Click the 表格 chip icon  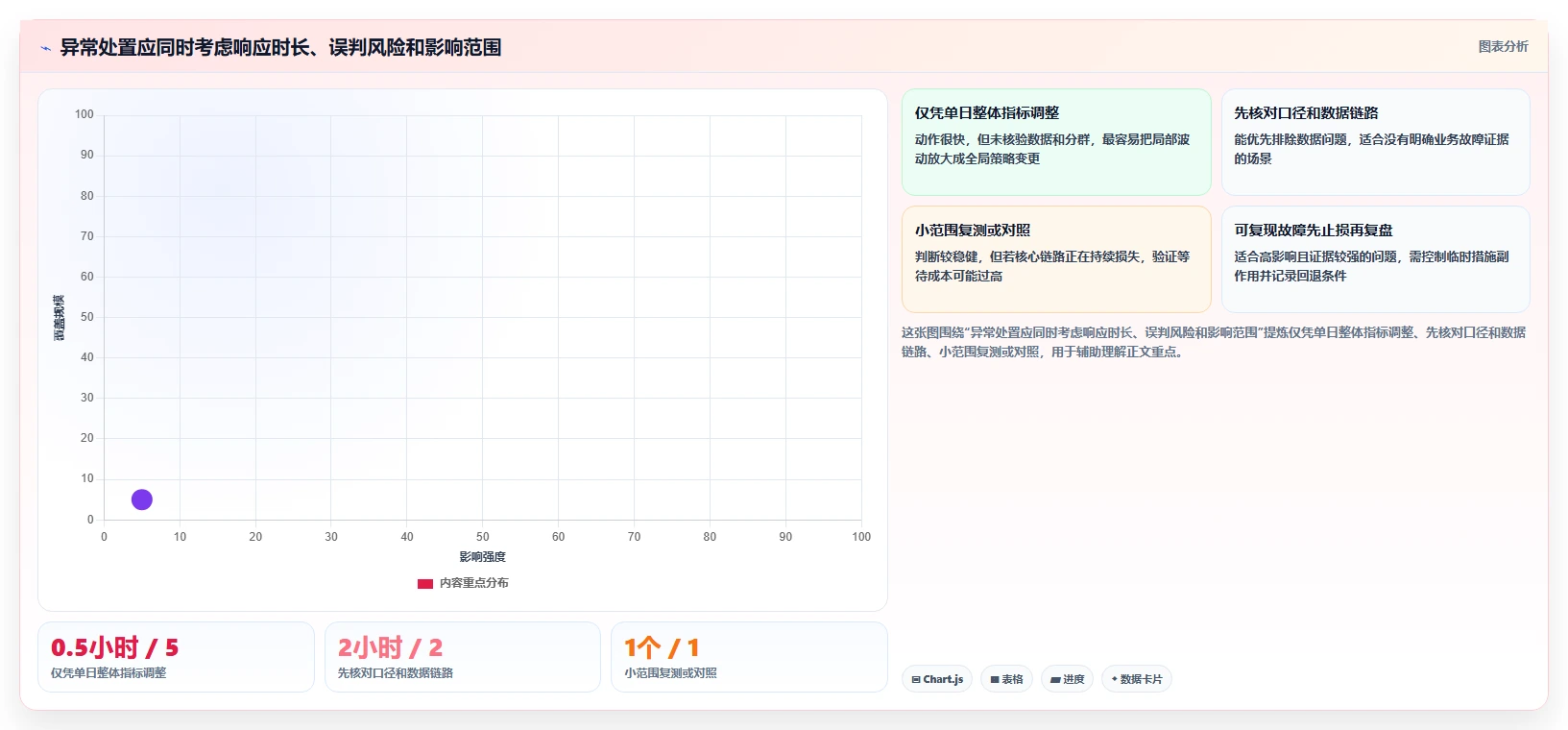click(x=995, y=680)
